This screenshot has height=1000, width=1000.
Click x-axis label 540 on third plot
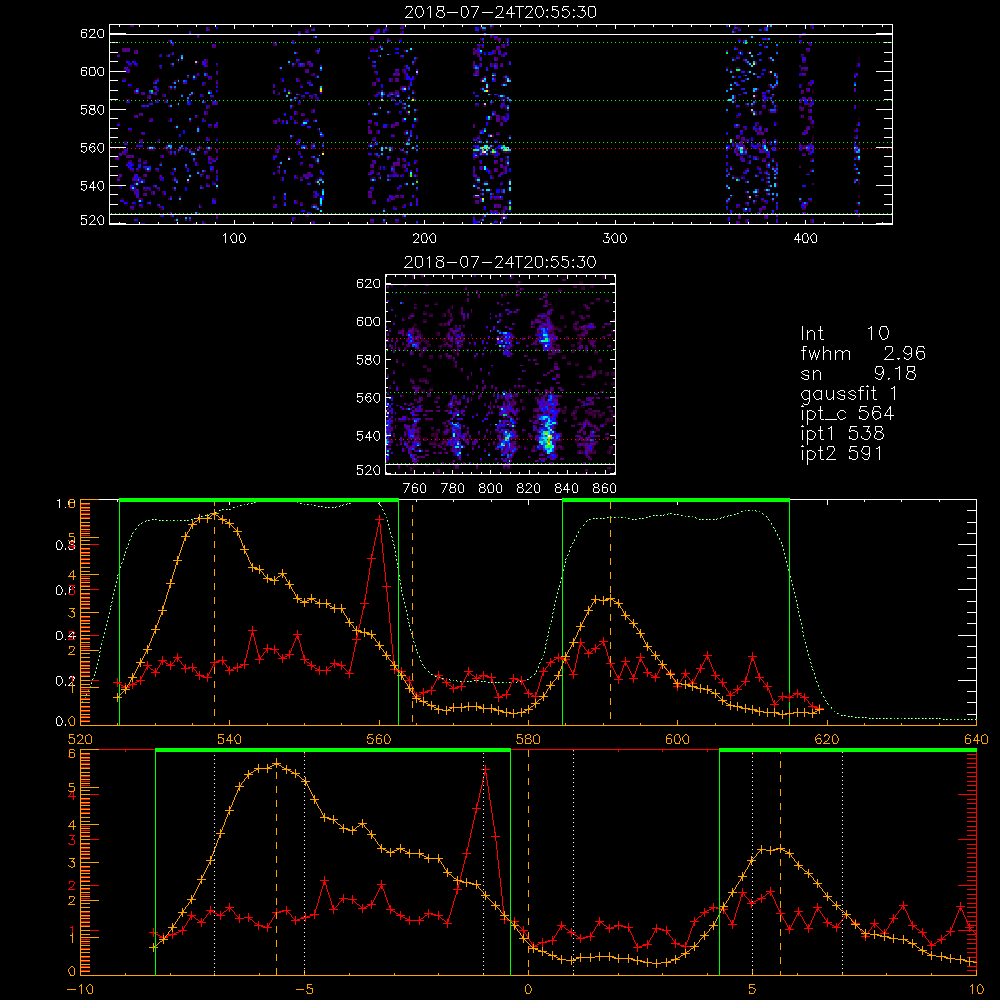(230, 740)
